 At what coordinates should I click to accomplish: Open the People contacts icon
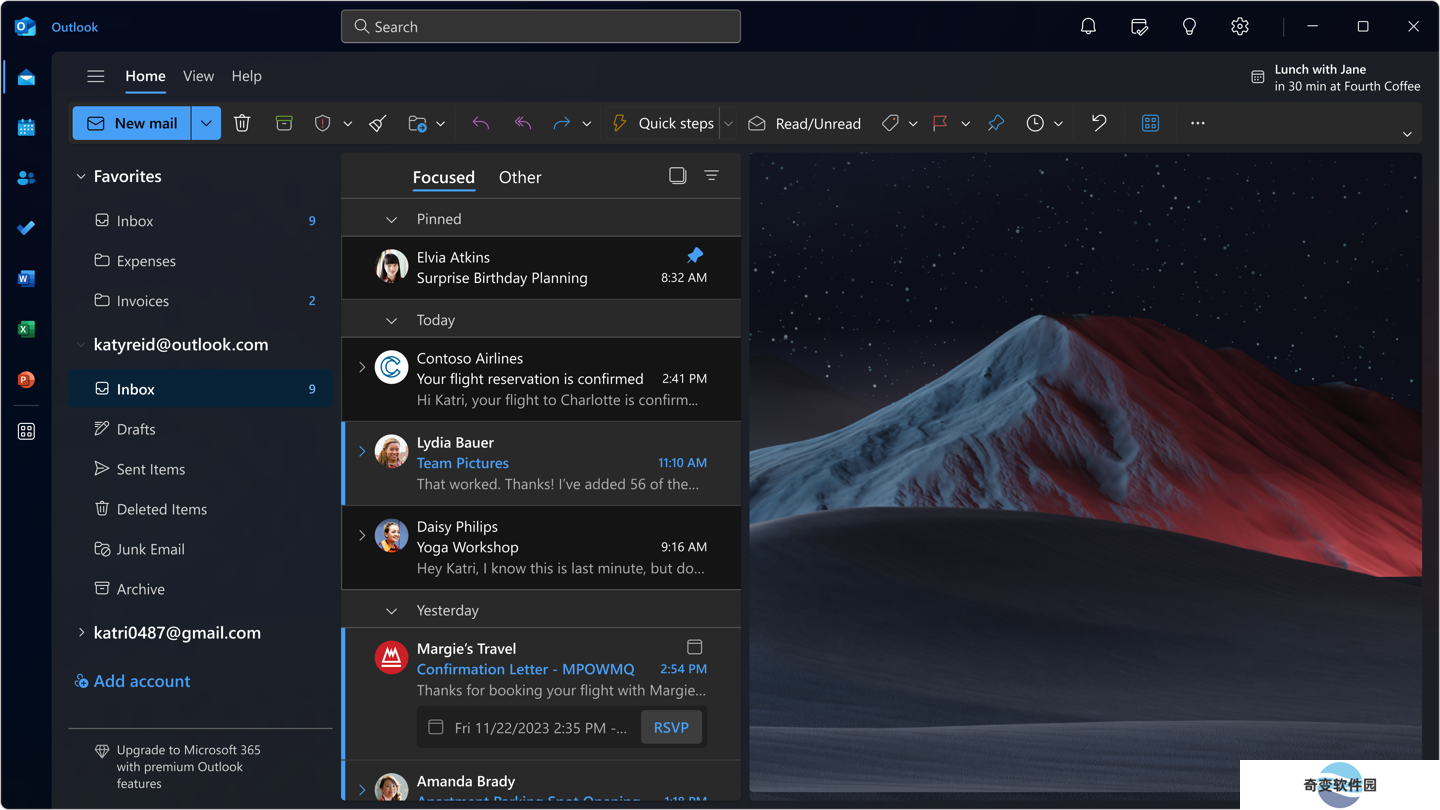pyautogui.click(x=26, y=178)
